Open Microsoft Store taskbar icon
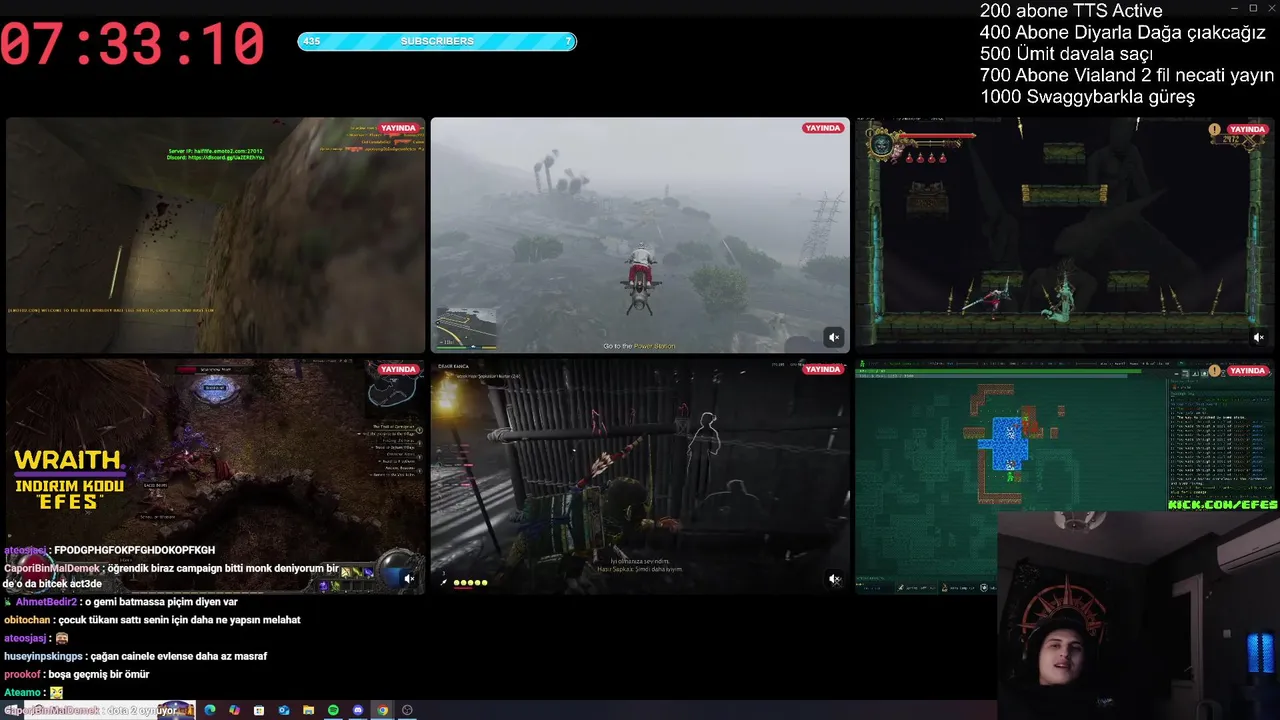This screenshot has width=1280, height=720. (x=259, y=710)
